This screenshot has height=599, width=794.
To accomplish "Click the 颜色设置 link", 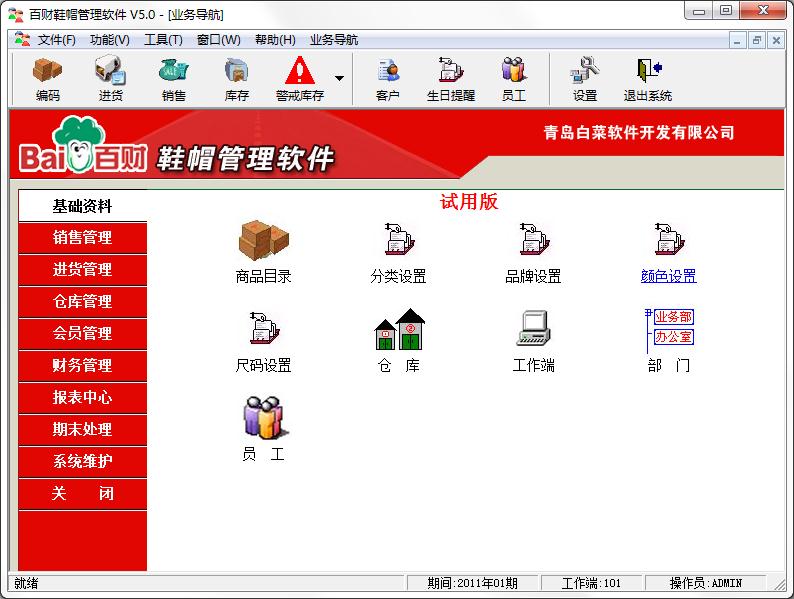I will pos(668,277).
